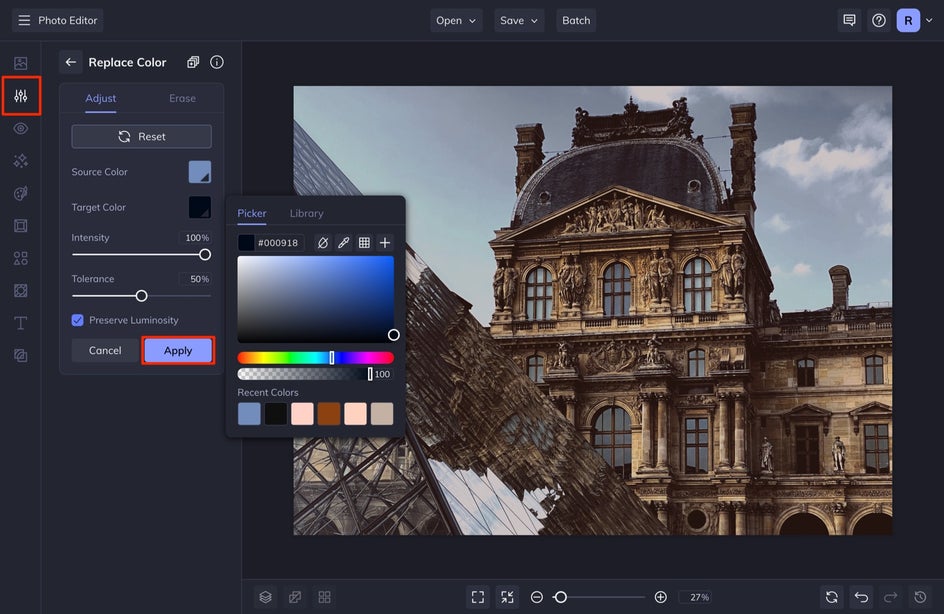Image resolution: width=944 pixels, height=614 pixels.
Task: Click Cancel in Replace Color
Action: pos(105,350)
